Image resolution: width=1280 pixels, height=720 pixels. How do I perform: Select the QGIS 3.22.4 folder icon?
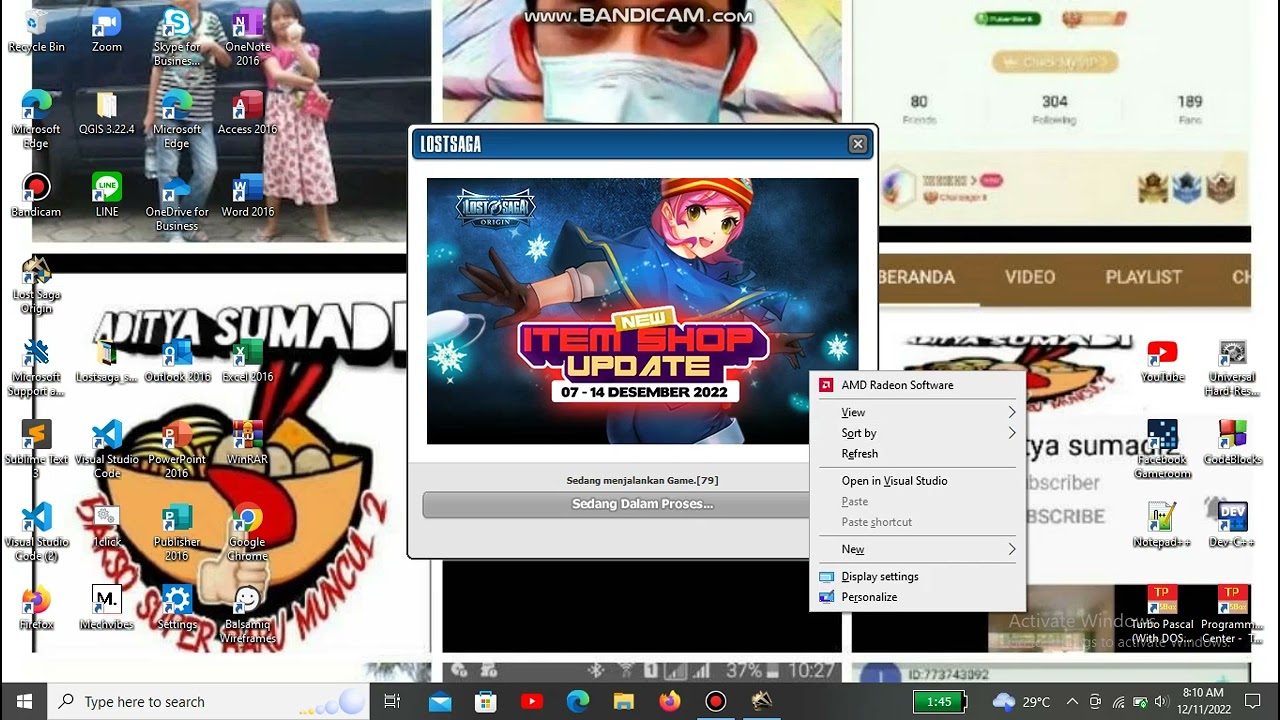[107, 113]
